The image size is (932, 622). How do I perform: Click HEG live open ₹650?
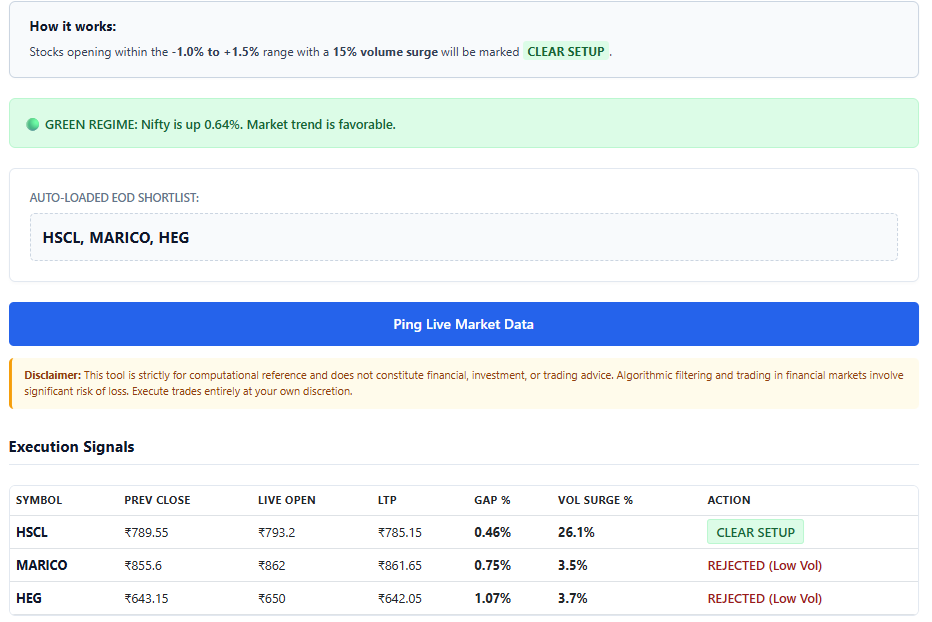[272, 598]
